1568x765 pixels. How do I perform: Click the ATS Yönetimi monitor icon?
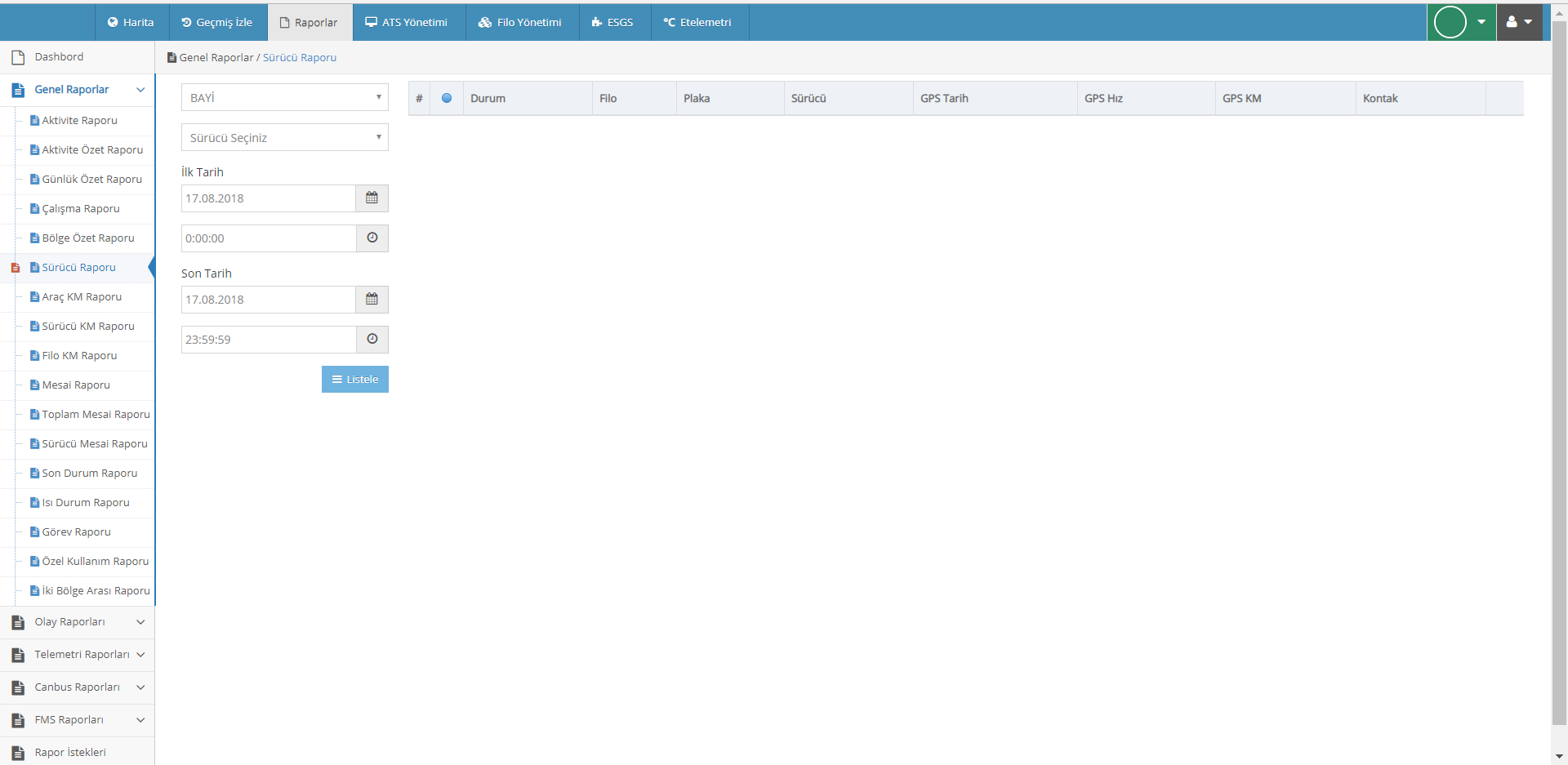click(x=371, y=22)
